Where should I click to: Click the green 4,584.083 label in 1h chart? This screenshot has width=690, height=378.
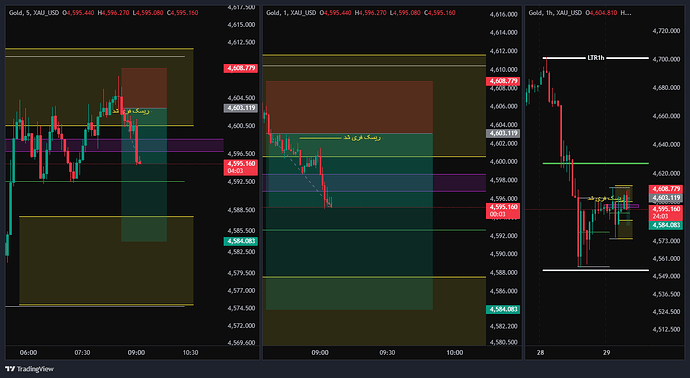666,225
